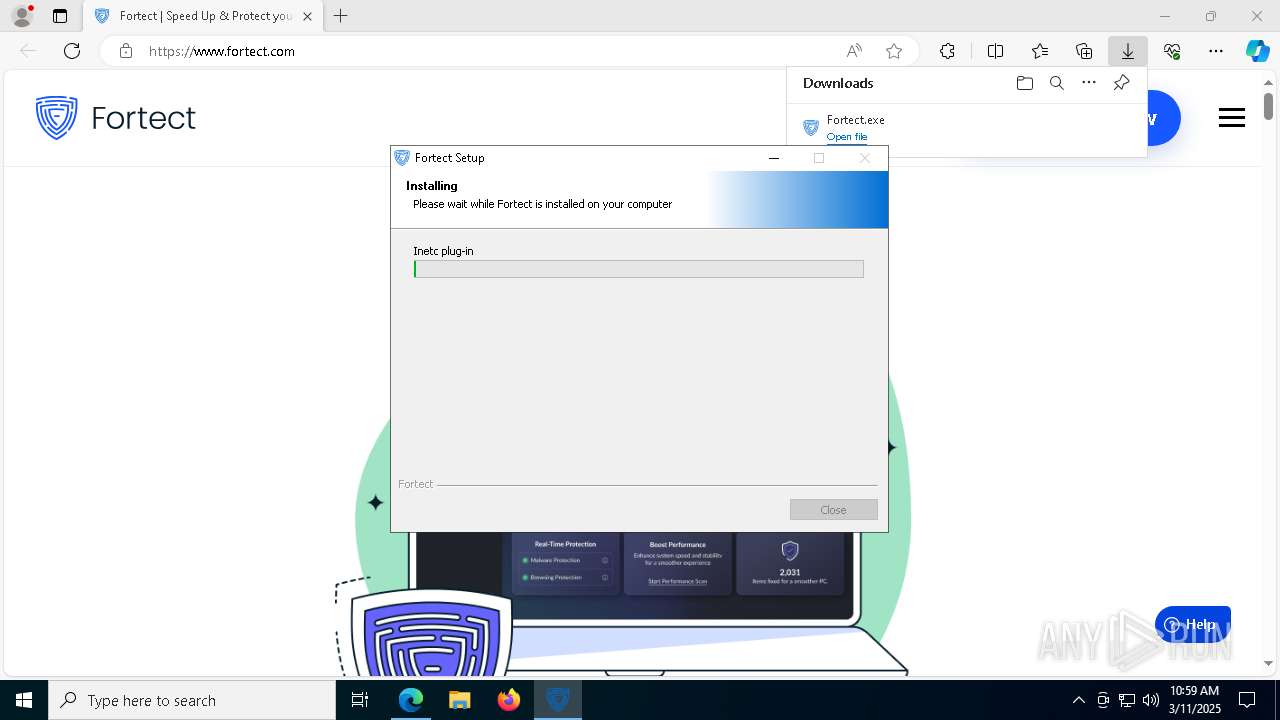Open Collections icon
The image size is (1280, 720).
tap(1084, 51)
